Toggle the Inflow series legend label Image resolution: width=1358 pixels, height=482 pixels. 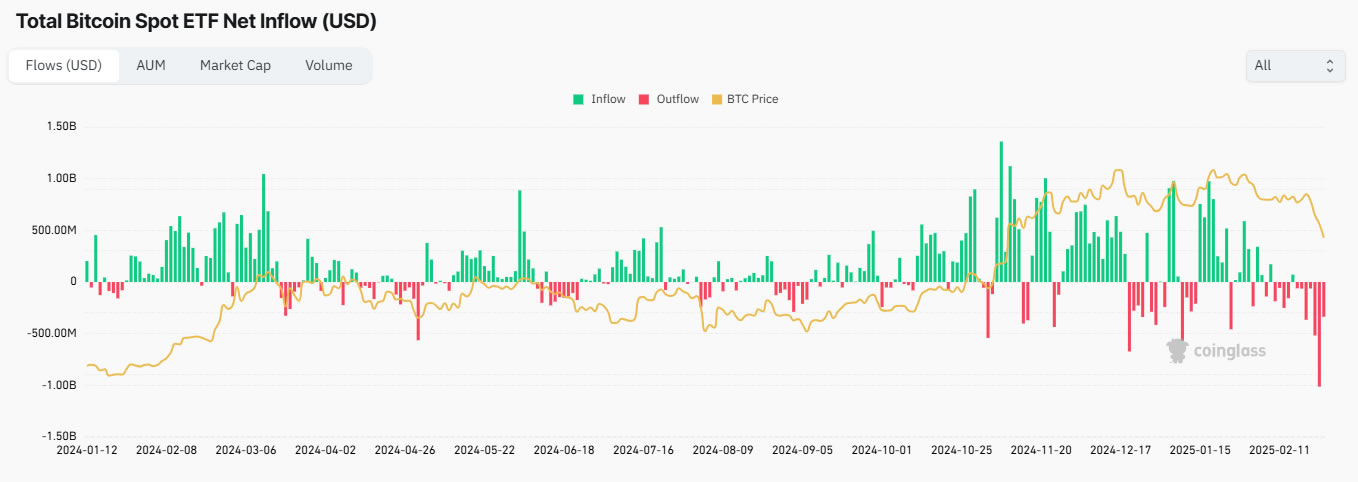[608, 99]
